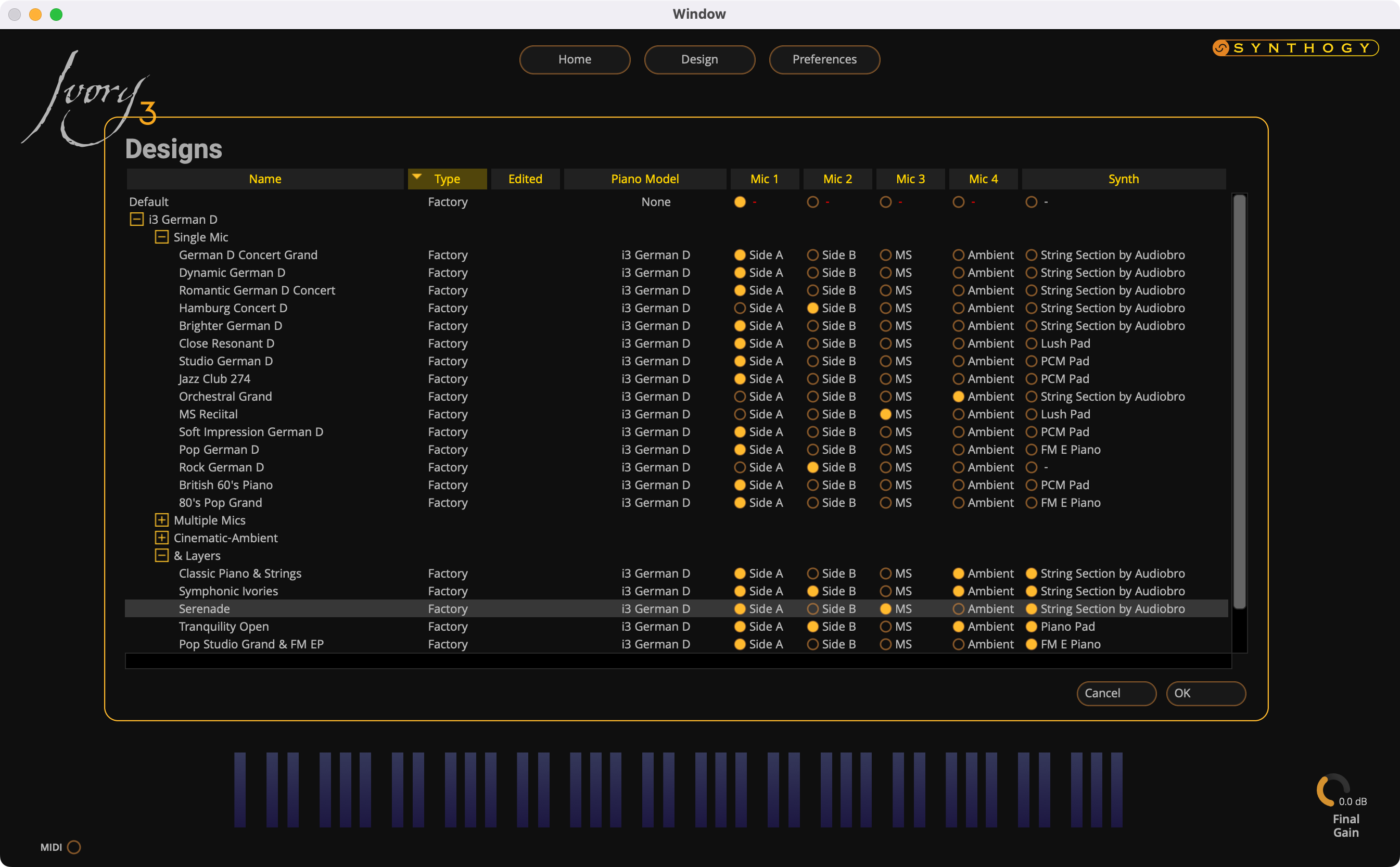Sort by the Mic 1 column
This screenshot has height=867, width=1400.
(764, 179)
